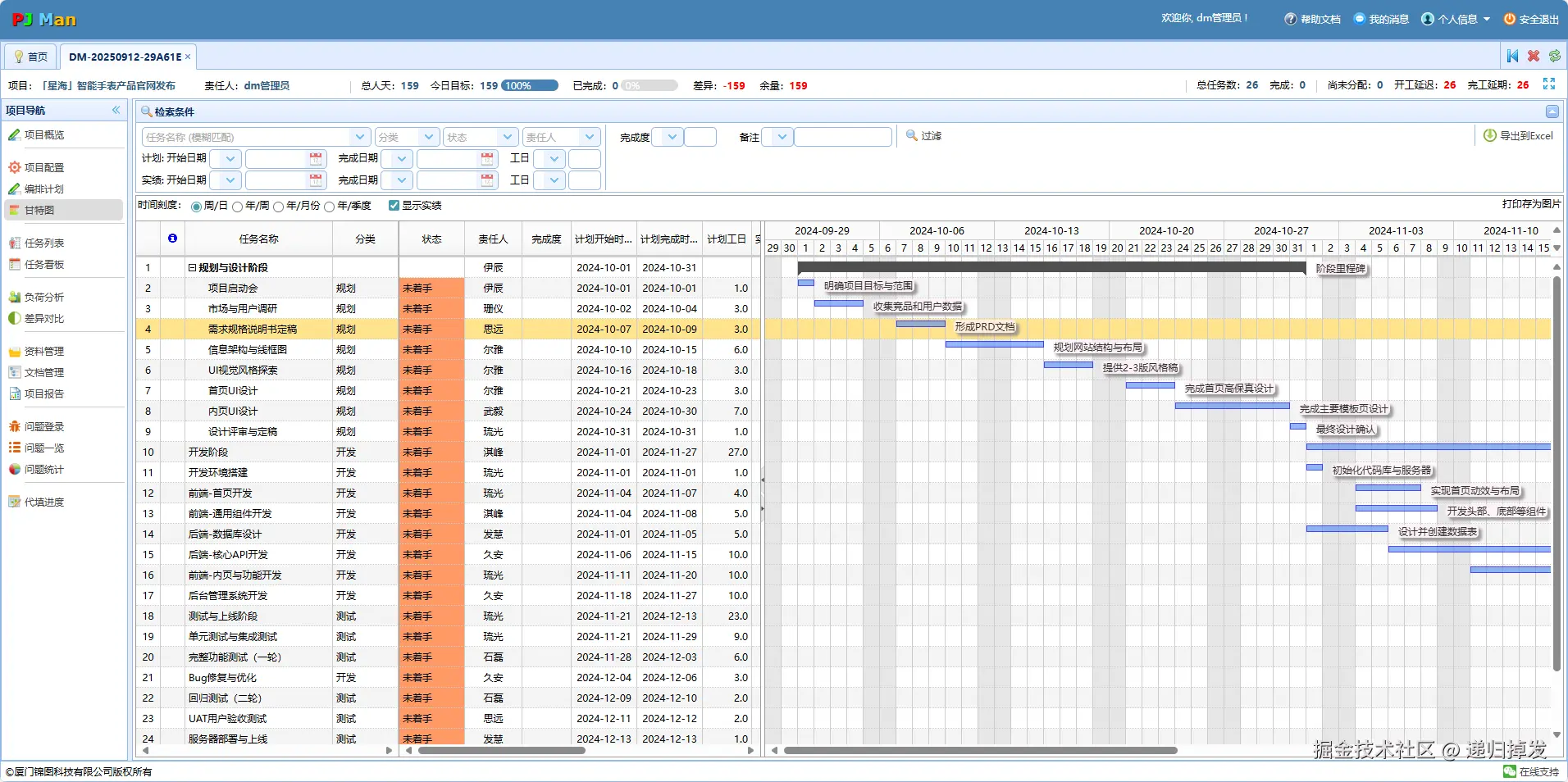Open 负荷分析 via its sidebar icon
Viewport: 1568px width, 782px height.
click(x=15, y=297)
